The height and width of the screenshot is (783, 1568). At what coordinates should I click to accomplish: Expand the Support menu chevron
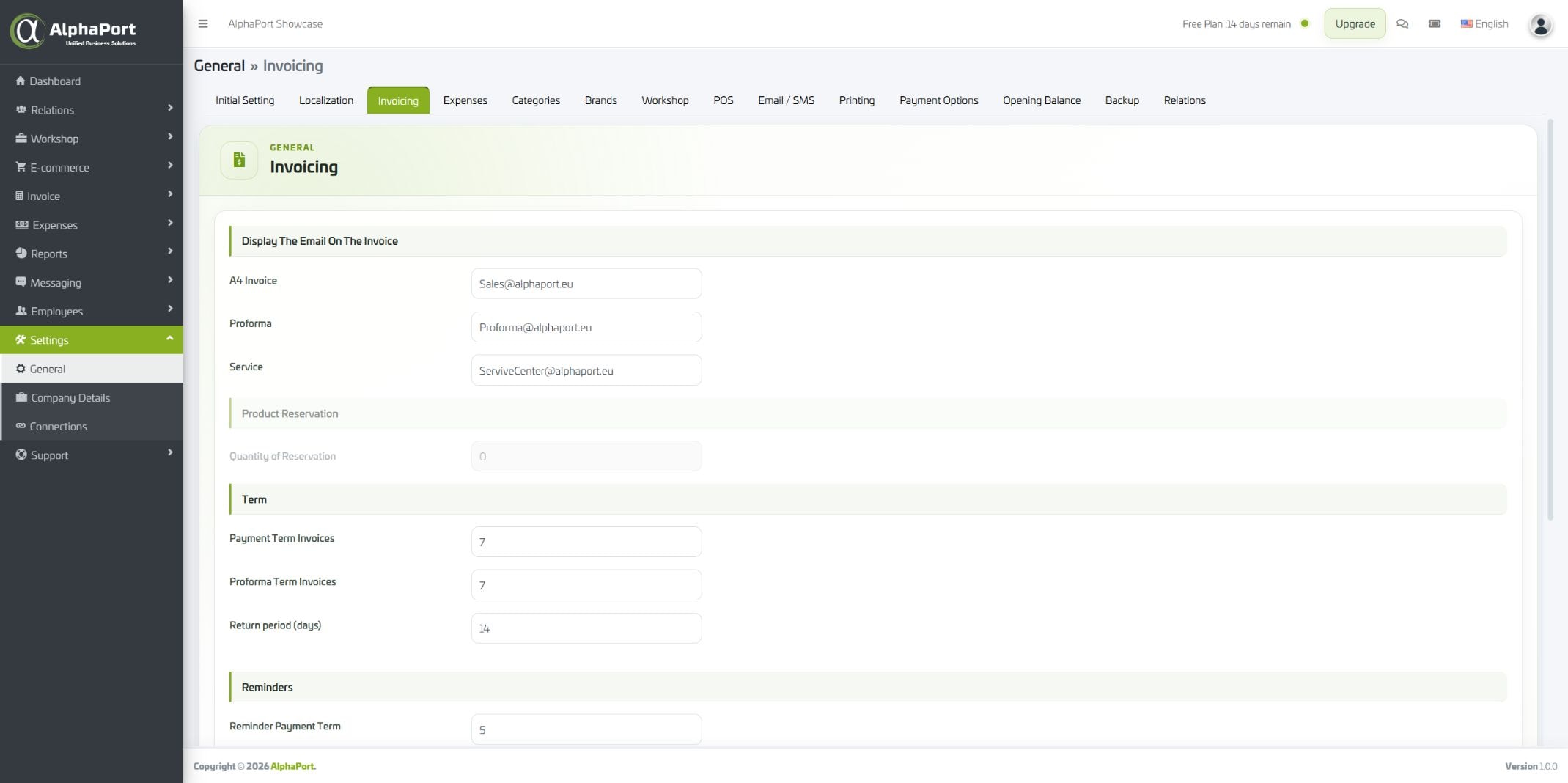170,452
